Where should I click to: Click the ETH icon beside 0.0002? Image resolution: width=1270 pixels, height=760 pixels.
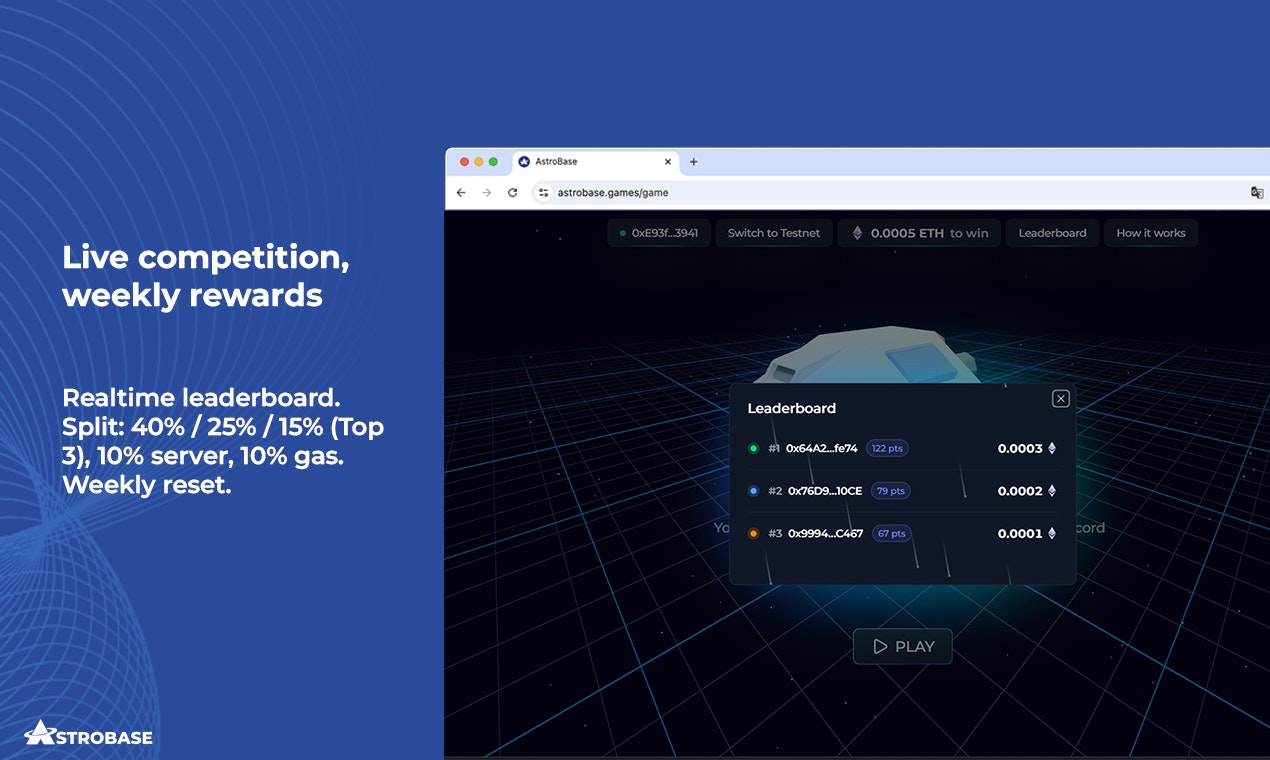point(1052,491)
